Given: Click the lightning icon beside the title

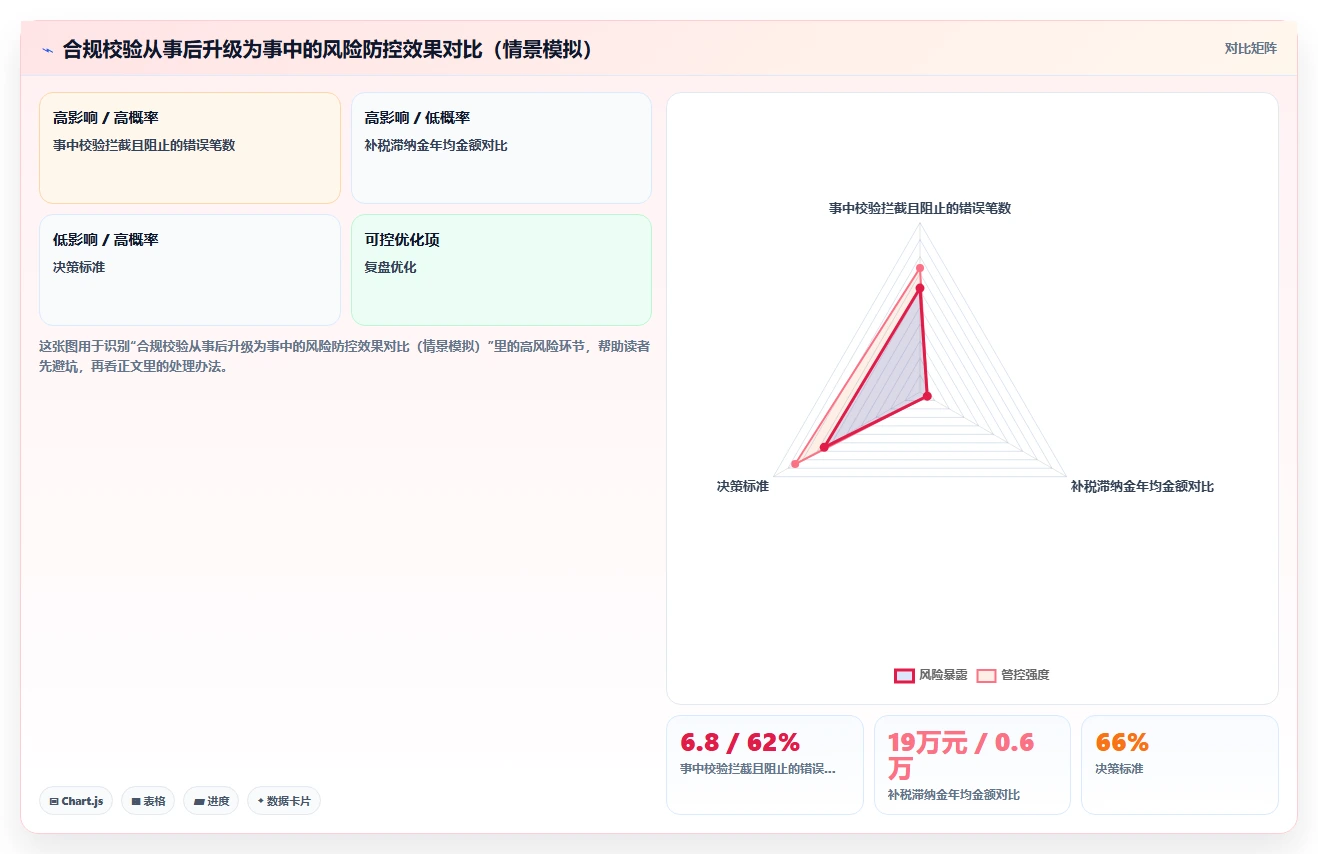Looking at the screenshot, I should 47,49.
